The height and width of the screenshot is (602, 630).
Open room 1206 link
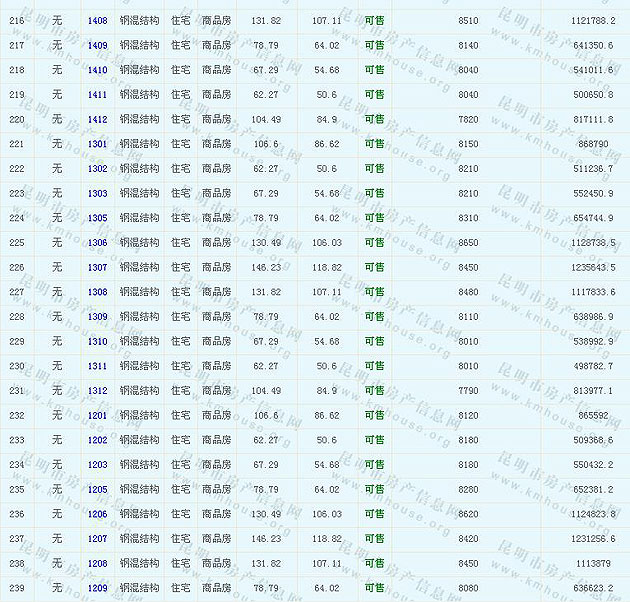click(x=97, y=514)
